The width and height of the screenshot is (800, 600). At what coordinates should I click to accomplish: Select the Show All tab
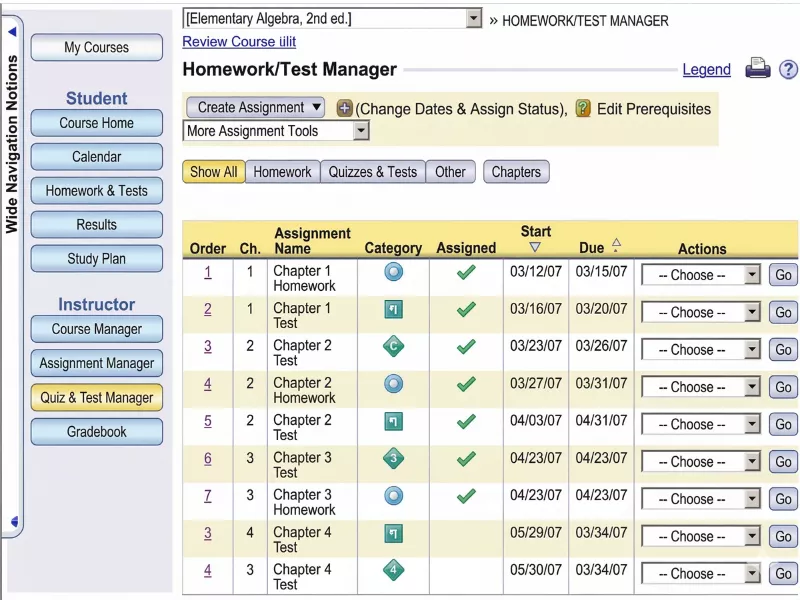(x=214, y=172)
